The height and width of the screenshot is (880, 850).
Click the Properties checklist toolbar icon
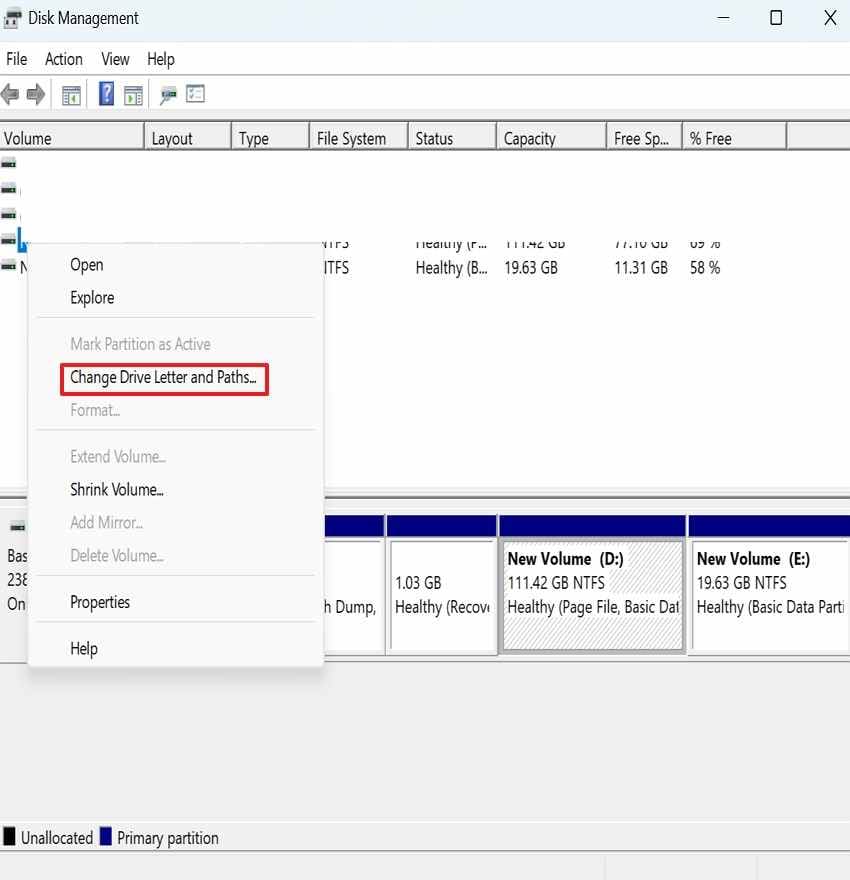coord(195,94)
